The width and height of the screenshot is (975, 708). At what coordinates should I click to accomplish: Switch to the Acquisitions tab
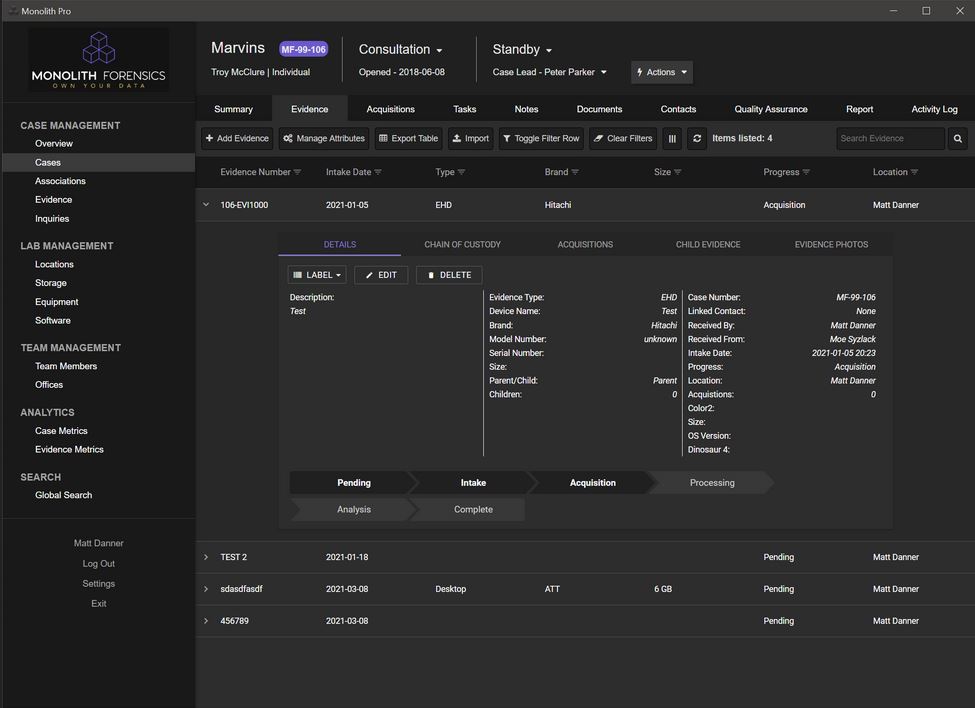(390, 109)
